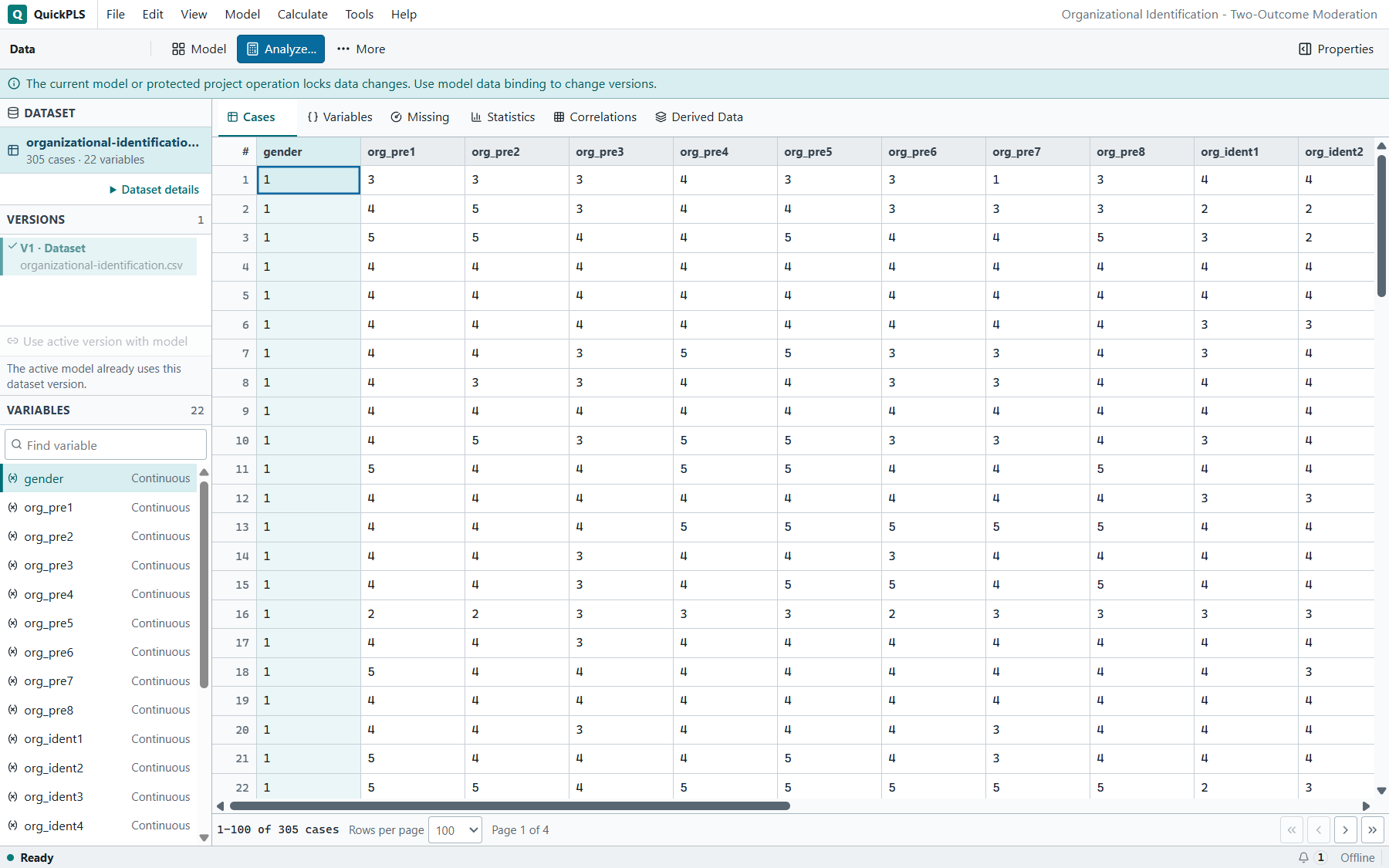Viewport: 1389px width, 868px height.
Task: Switch to the Correlations tab
Action: click(x=595, y=117)
